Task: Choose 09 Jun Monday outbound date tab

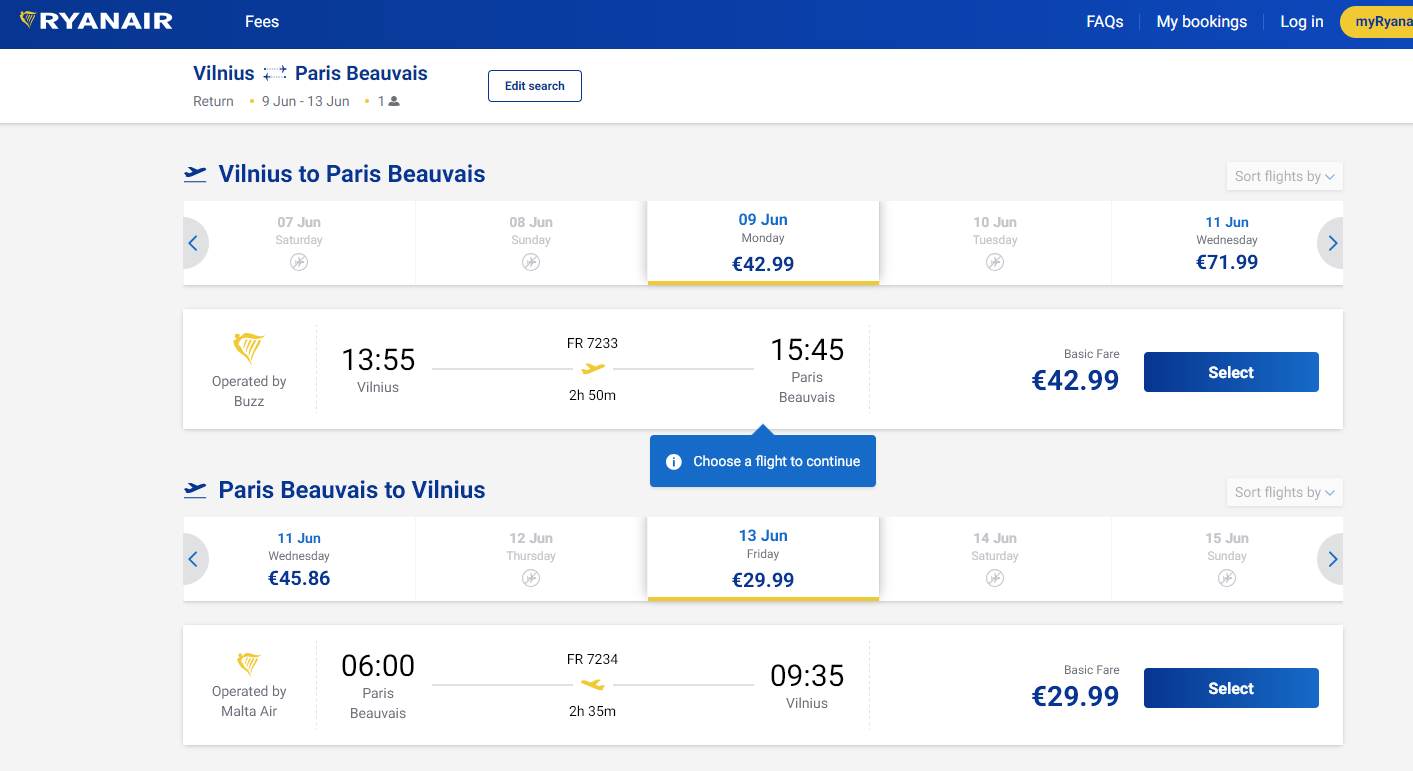Action: (763, 243)
